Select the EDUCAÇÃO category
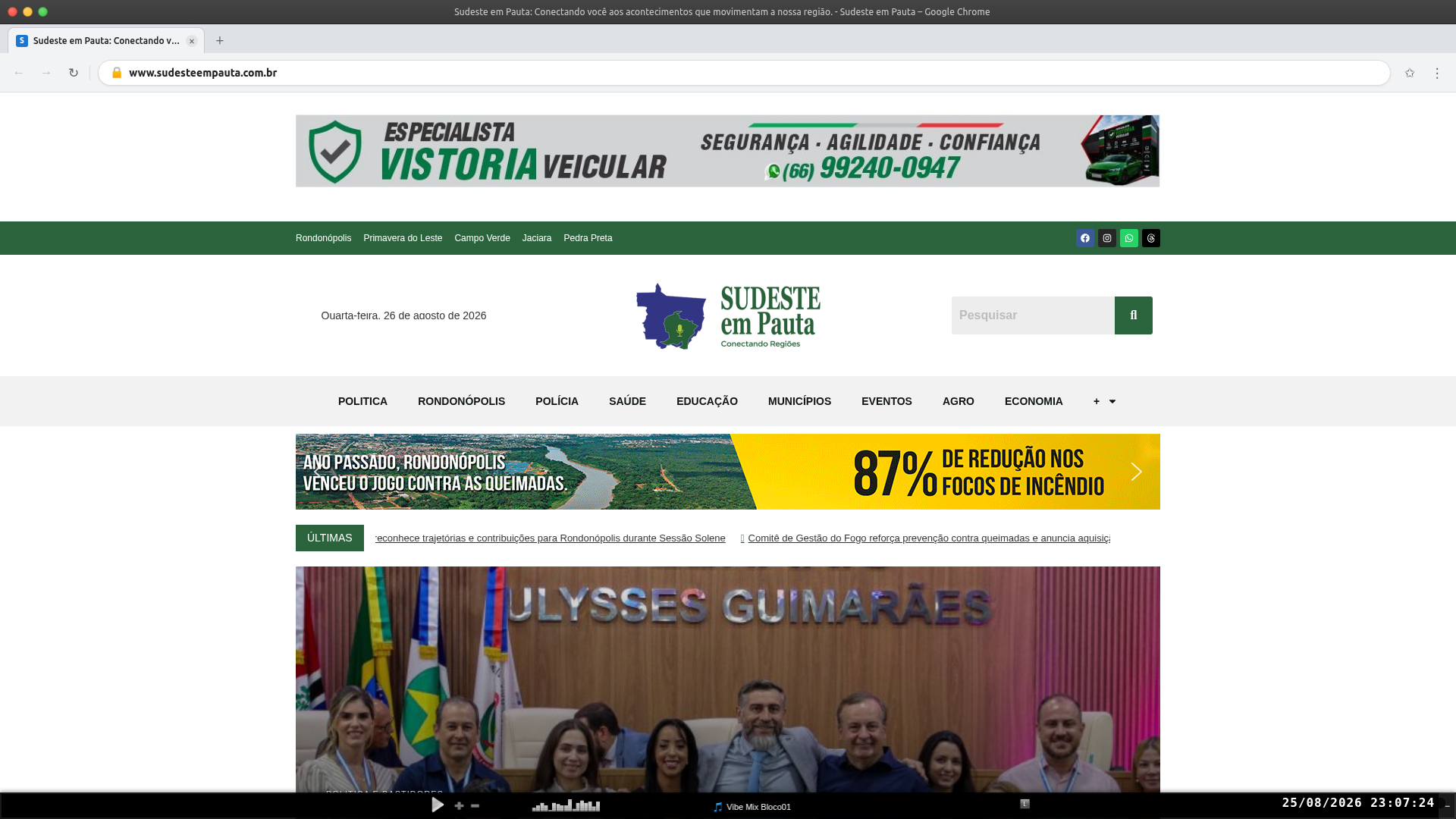This screenshot has height=819, width=1456. [707, 401]
